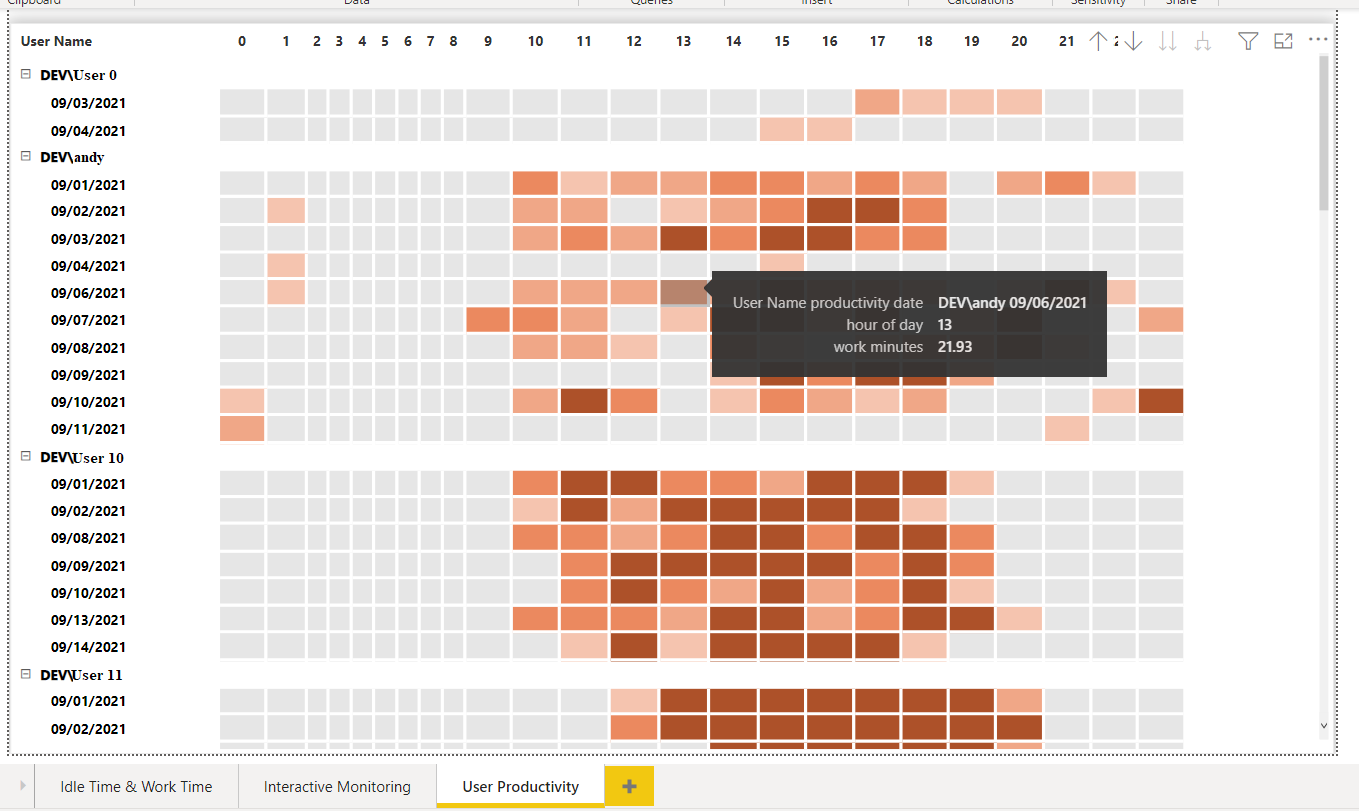Viewport: 1359px width, 811px height.
Task: Switch to Idle Time & Work Time tab
Action: [x=136, y=787]
